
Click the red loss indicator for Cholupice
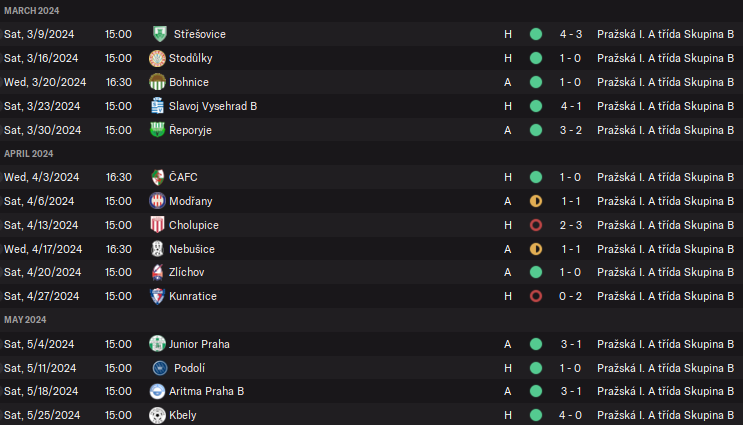(536, 225)
